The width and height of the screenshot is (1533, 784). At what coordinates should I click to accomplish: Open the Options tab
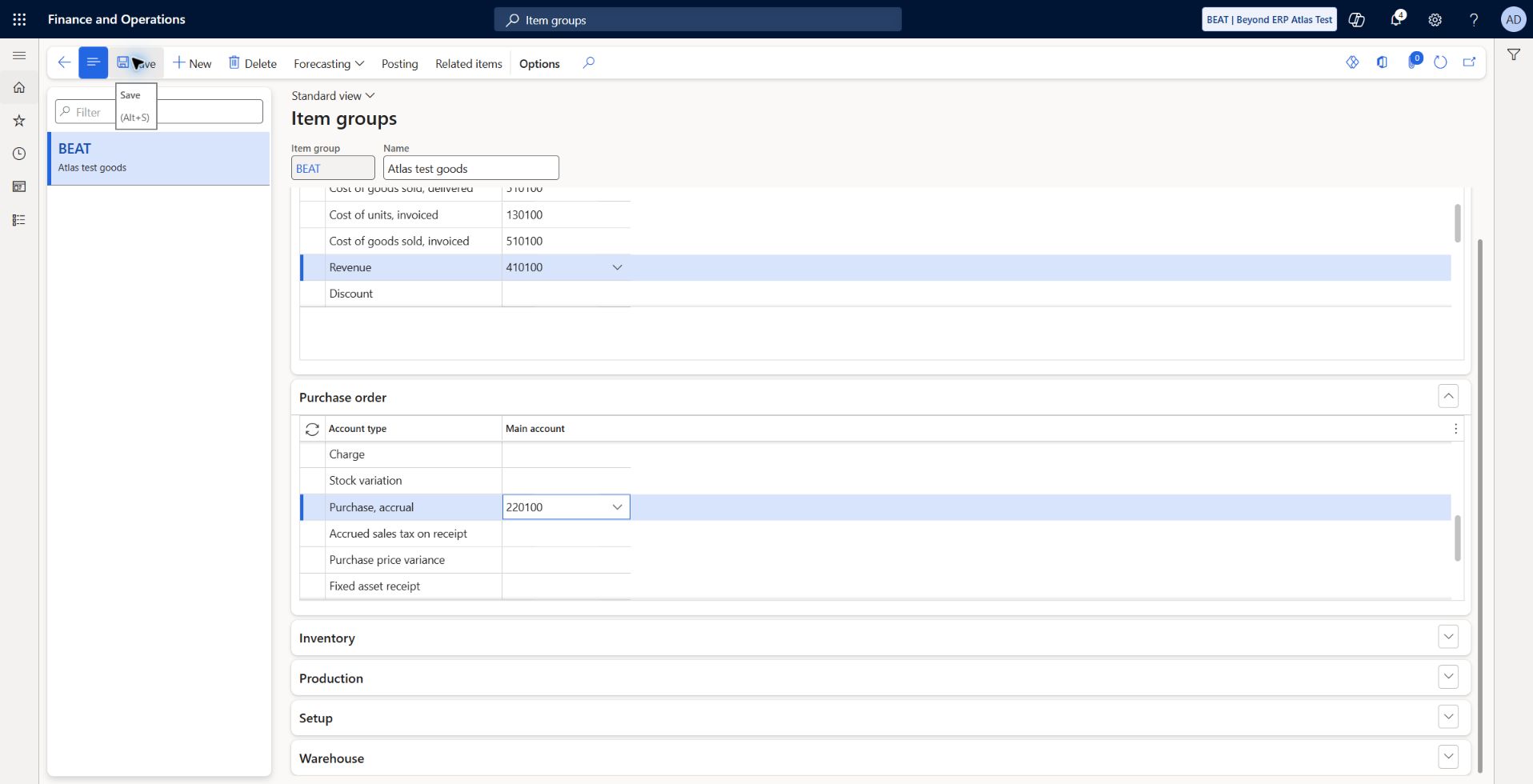[x=539, y=63]
